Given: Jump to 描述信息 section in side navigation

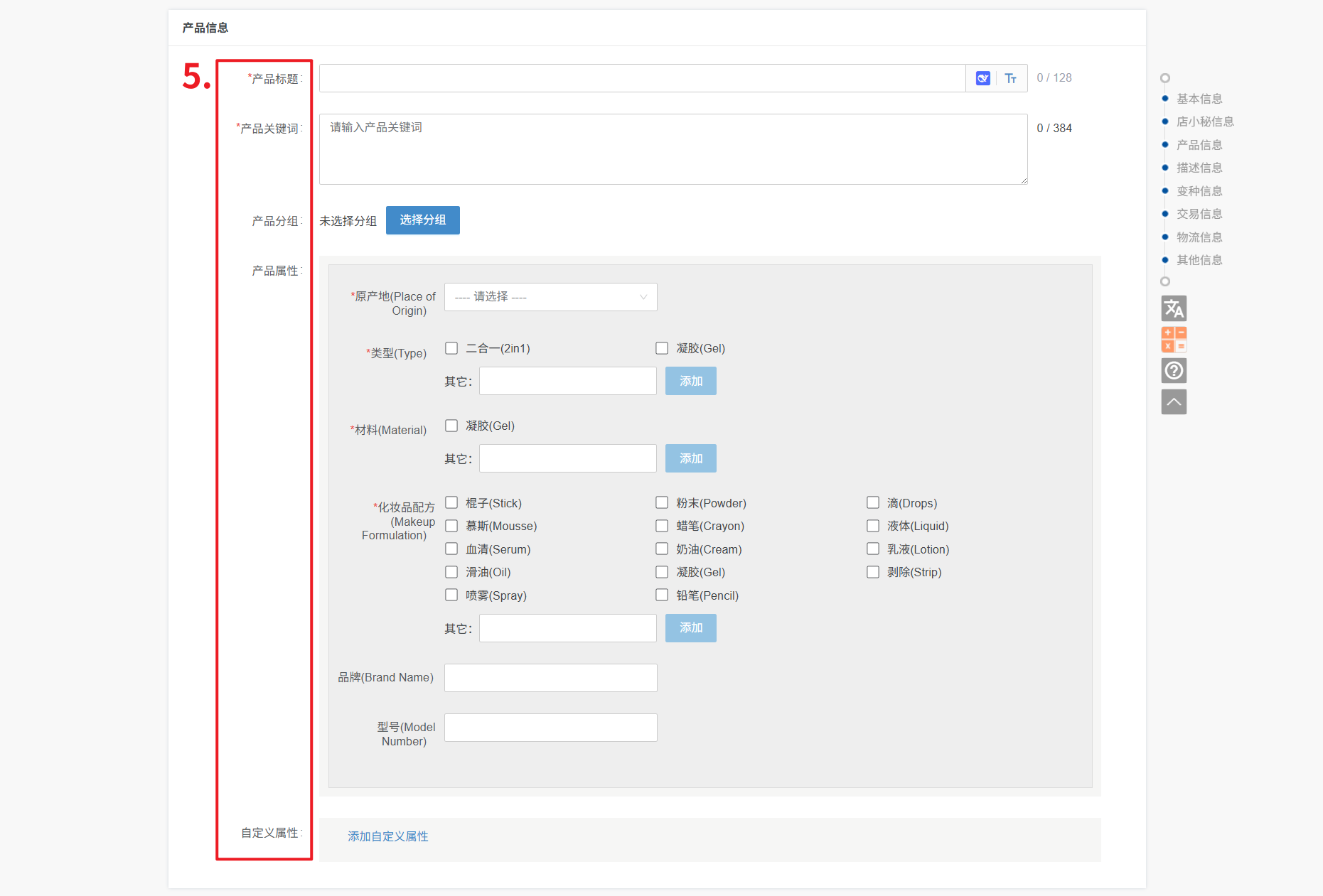Looking at the screenshot, I should [1199, 168].
